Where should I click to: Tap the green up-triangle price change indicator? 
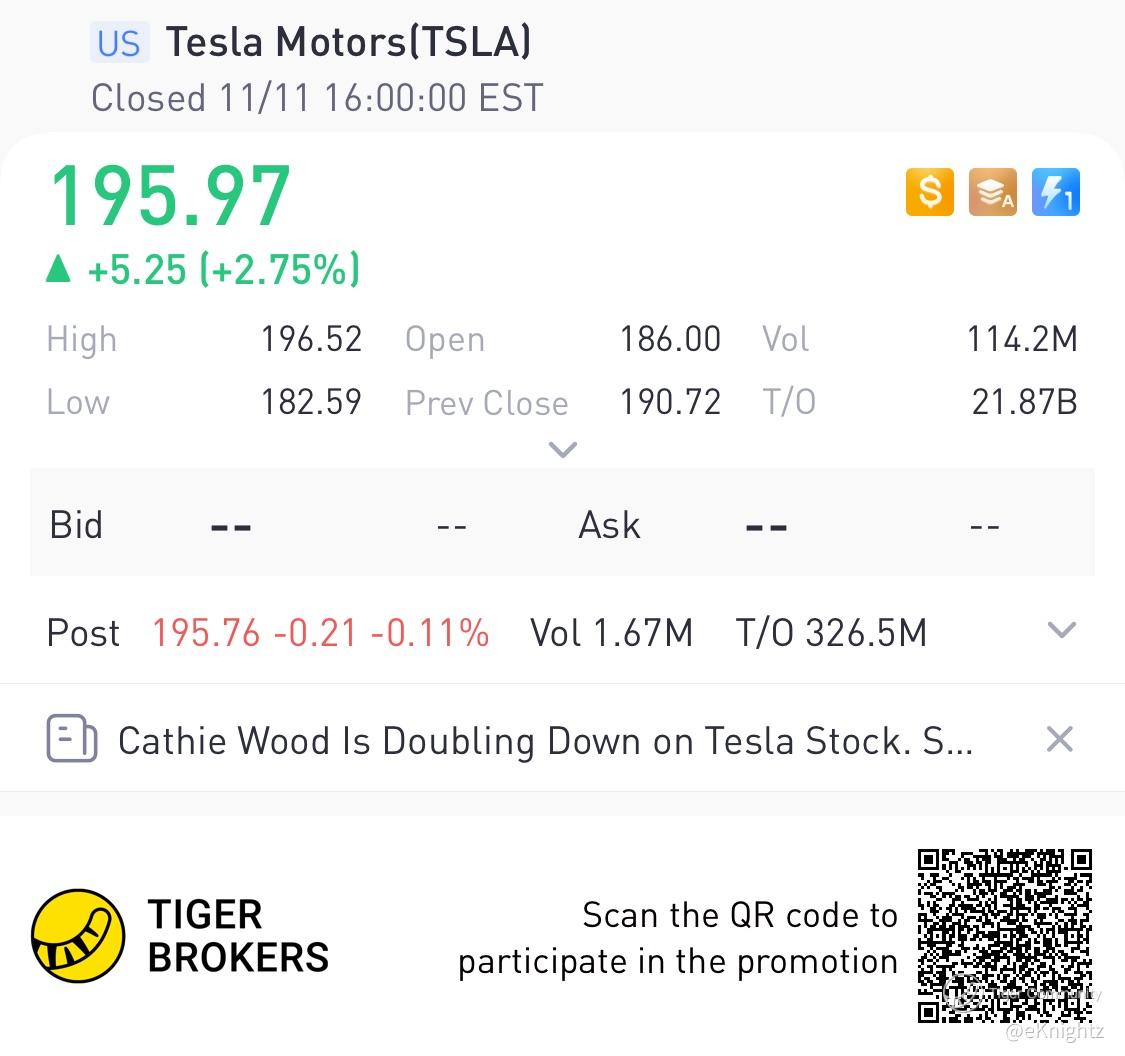click(x=58, y=269)
